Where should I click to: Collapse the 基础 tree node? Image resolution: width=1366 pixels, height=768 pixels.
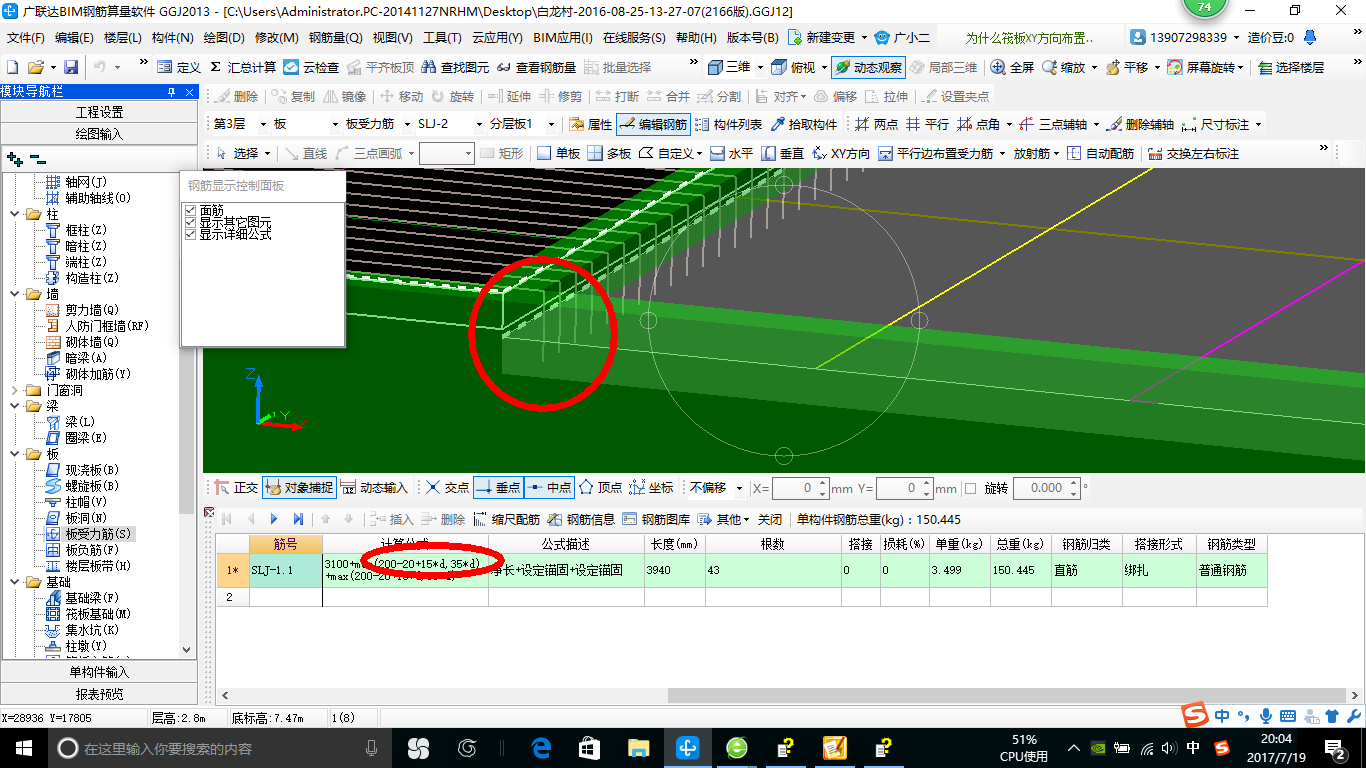(14, 582)
